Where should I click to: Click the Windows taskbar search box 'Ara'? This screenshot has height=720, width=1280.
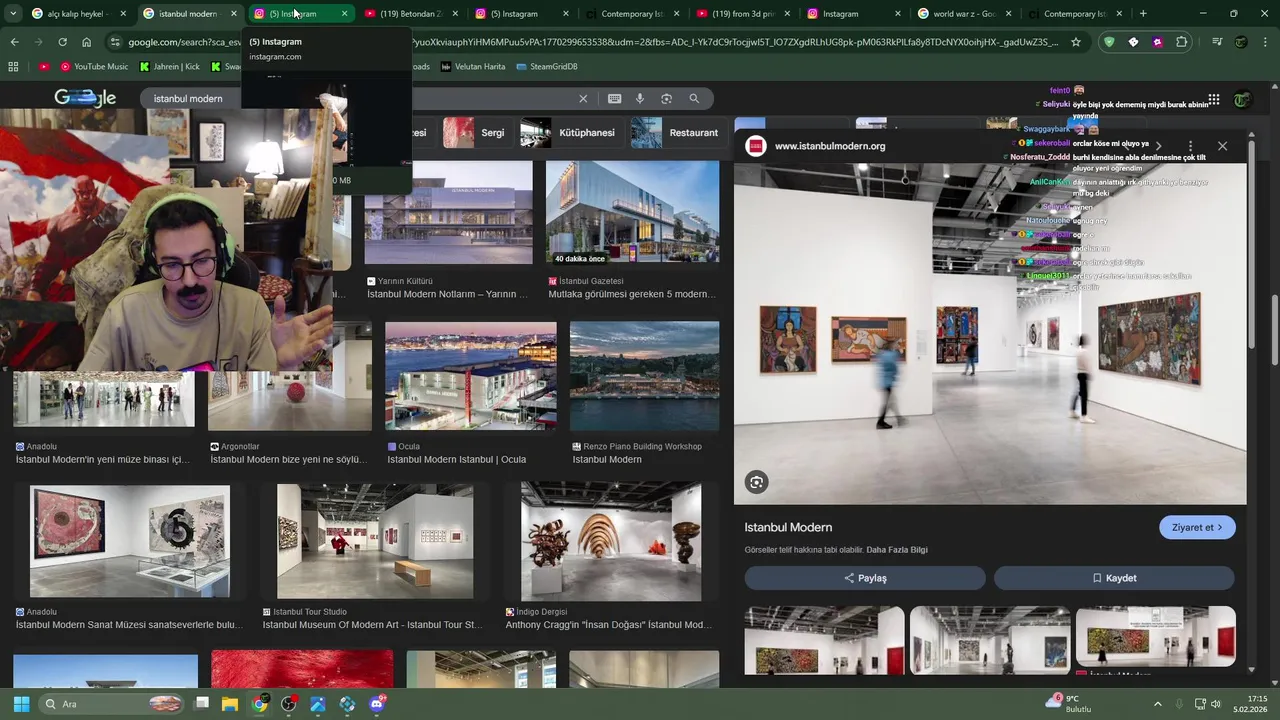(112, 704)
